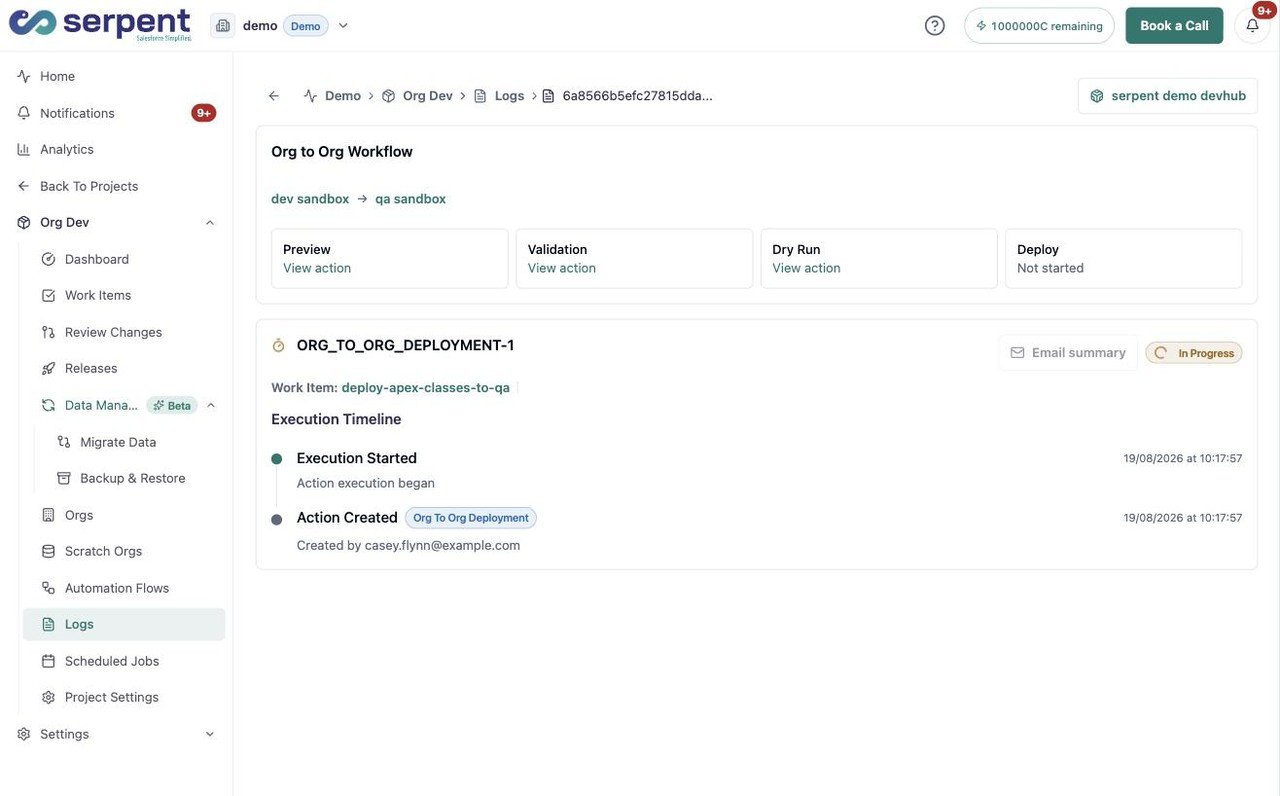Click View action under Preview

pos(317,268)
